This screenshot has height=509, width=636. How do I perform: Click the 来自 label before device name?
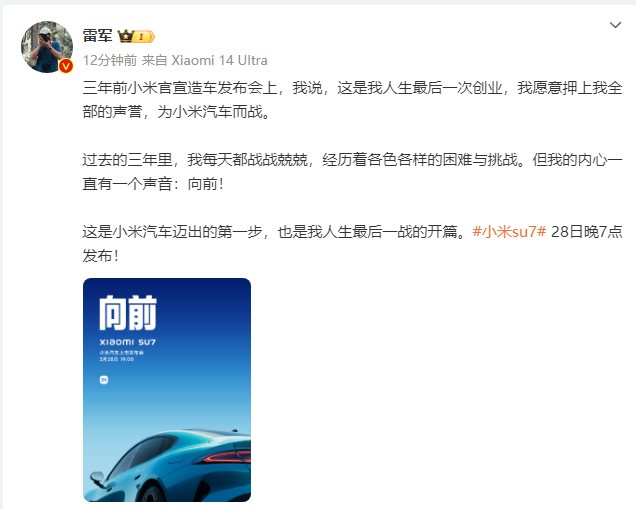155,60
